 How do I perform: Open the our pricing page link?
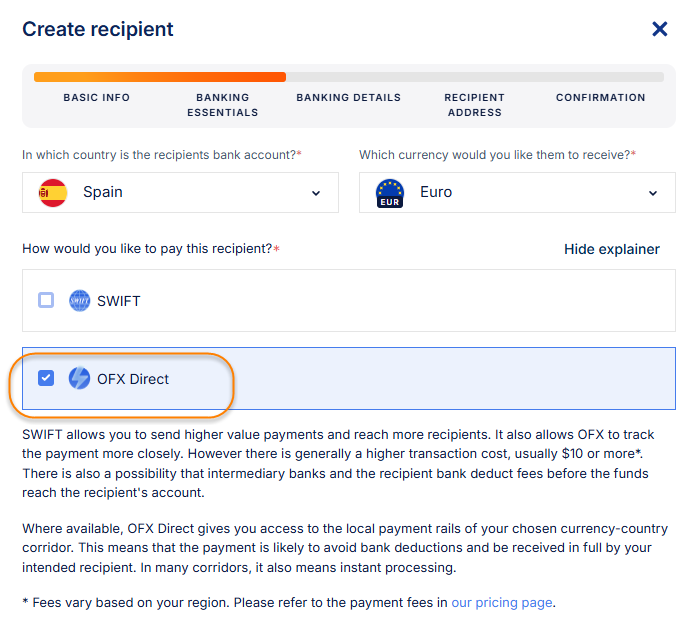[501, 602]
